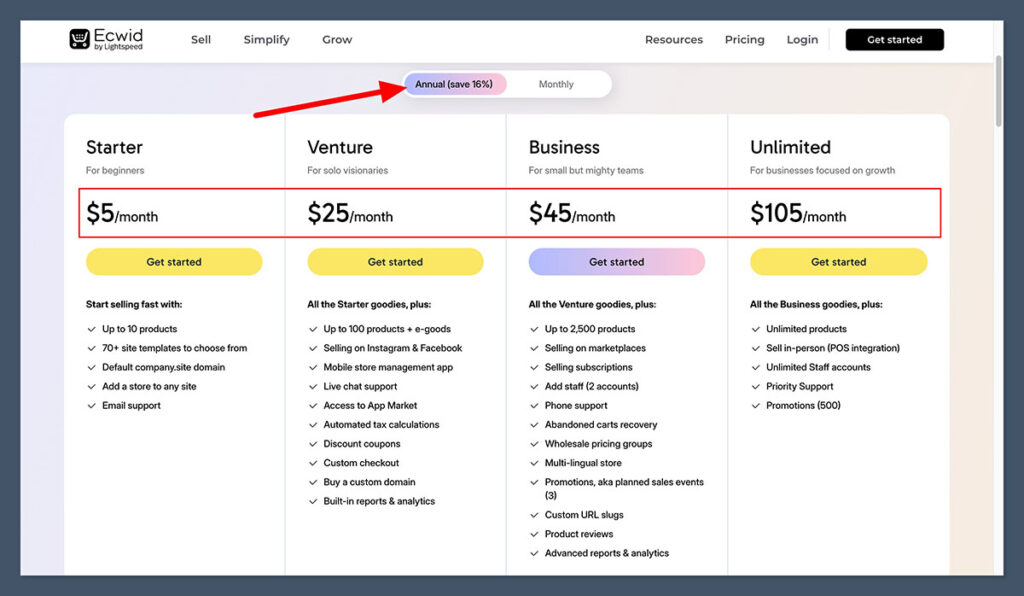Switch billing to Monthly
The image size is (1024, 596).
(x=556, y=84)
